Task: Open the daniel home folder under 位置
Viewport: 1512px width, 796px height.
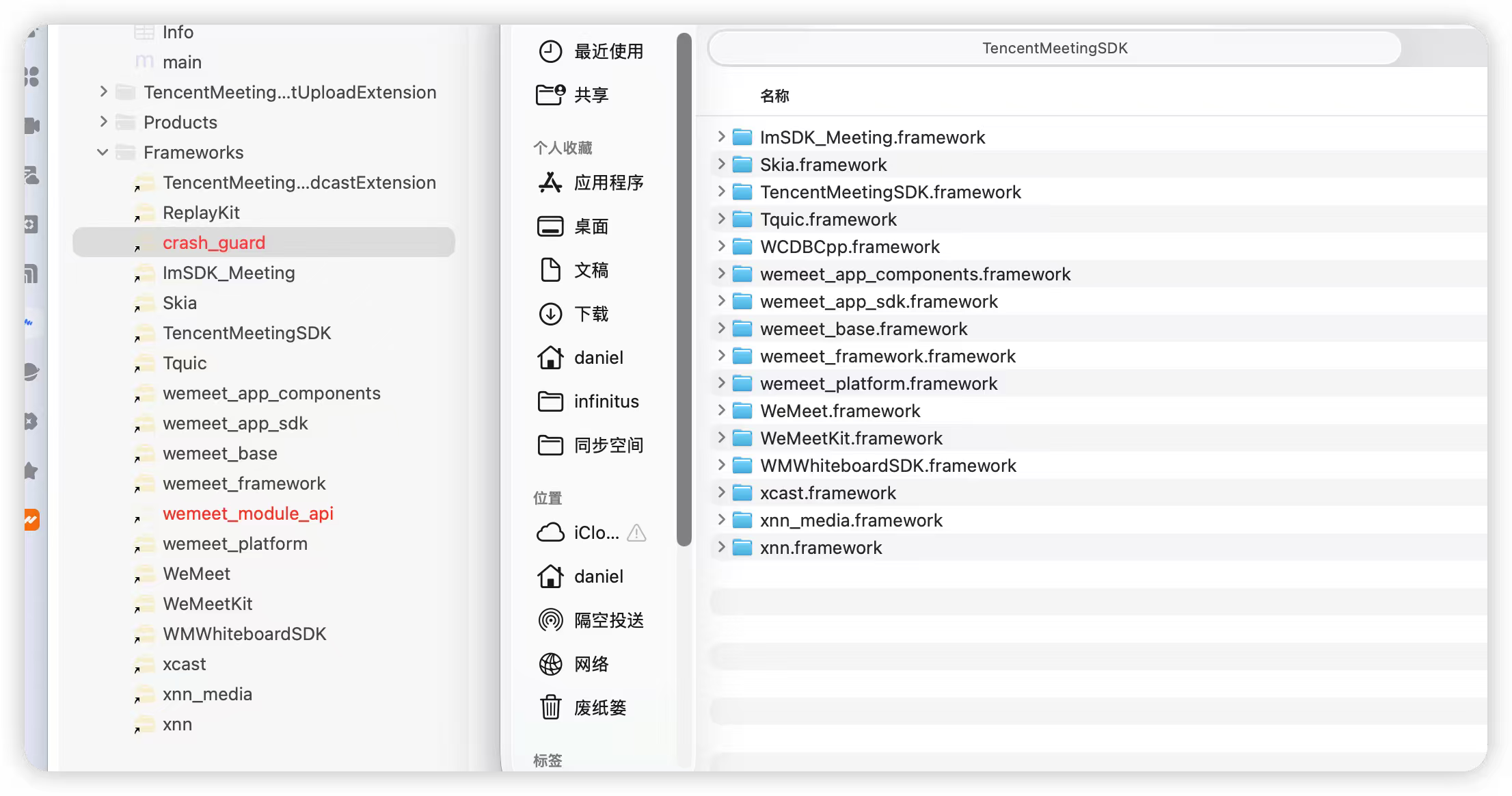Action: point(598,576)
